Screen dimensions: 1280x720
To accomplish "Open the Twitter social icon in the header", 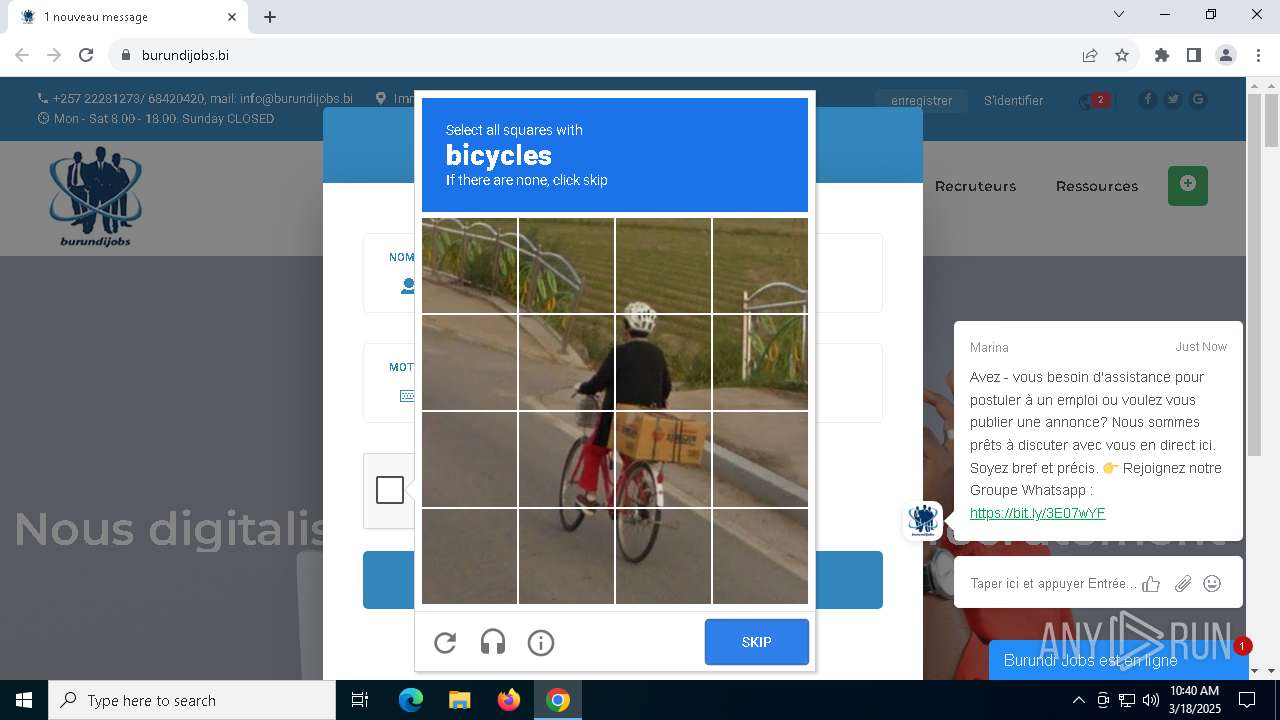I will [x=1173, y=99].
